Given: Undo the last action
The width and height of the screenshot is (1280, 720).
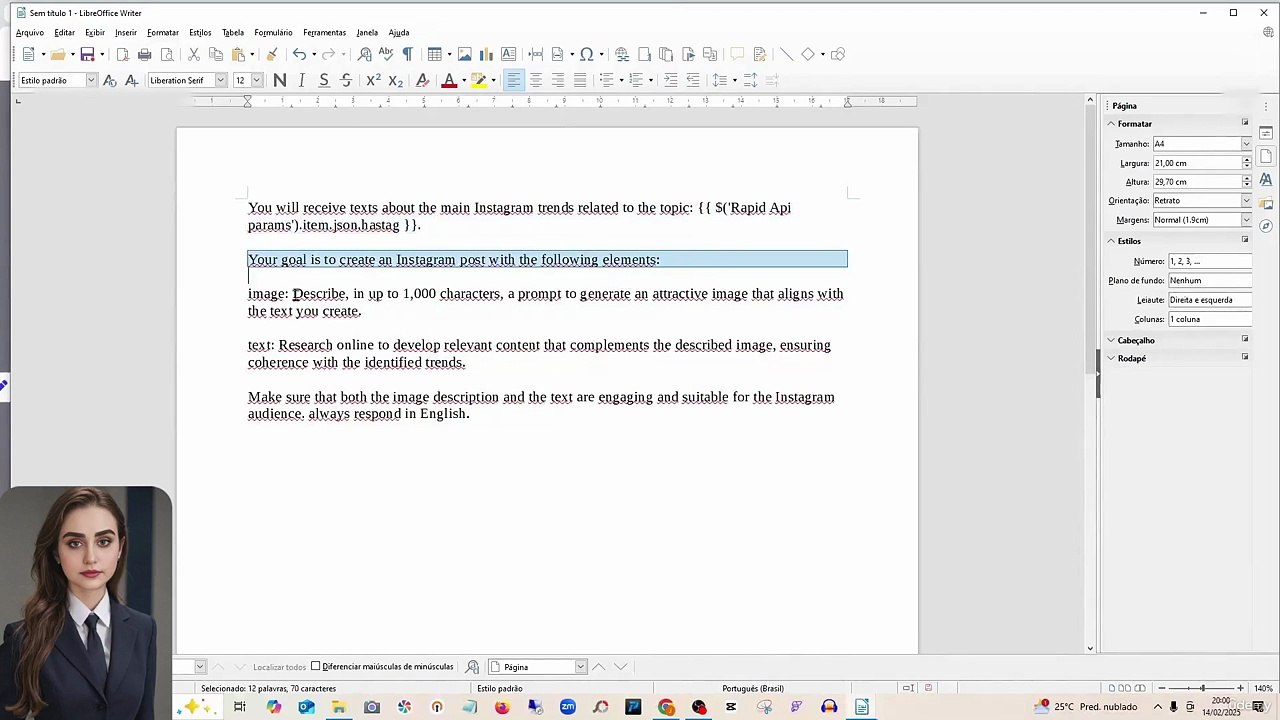Looking at the screenshot, I should point(299,54).
